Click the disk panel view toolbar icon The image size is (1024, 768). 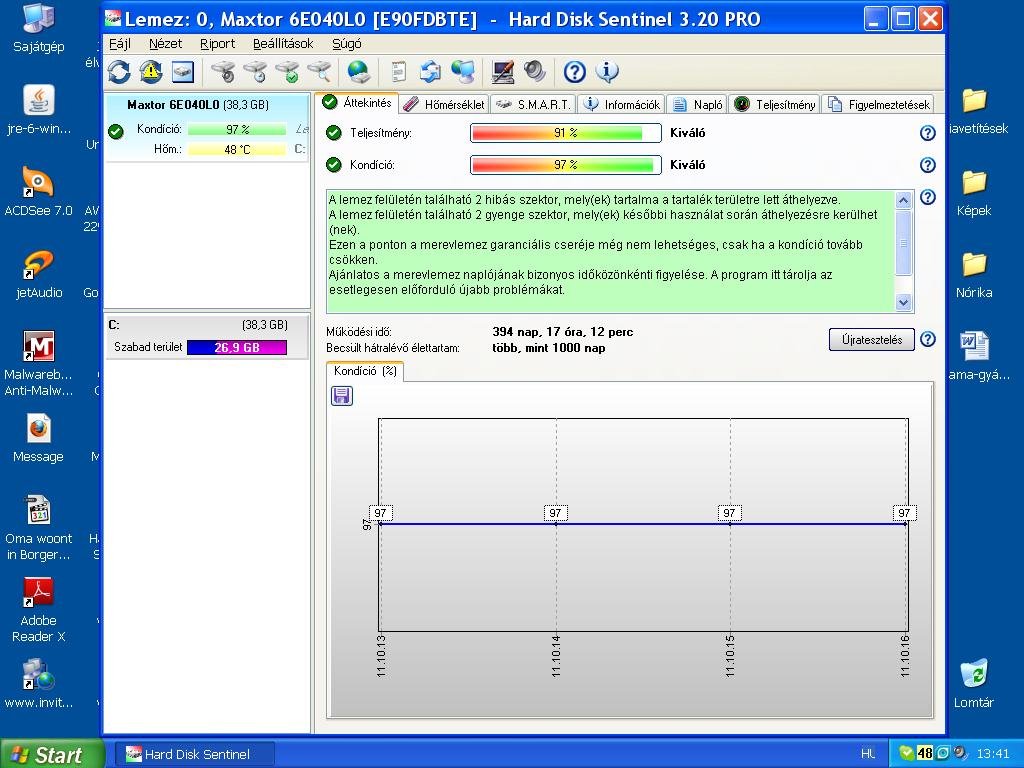(182, 72)
